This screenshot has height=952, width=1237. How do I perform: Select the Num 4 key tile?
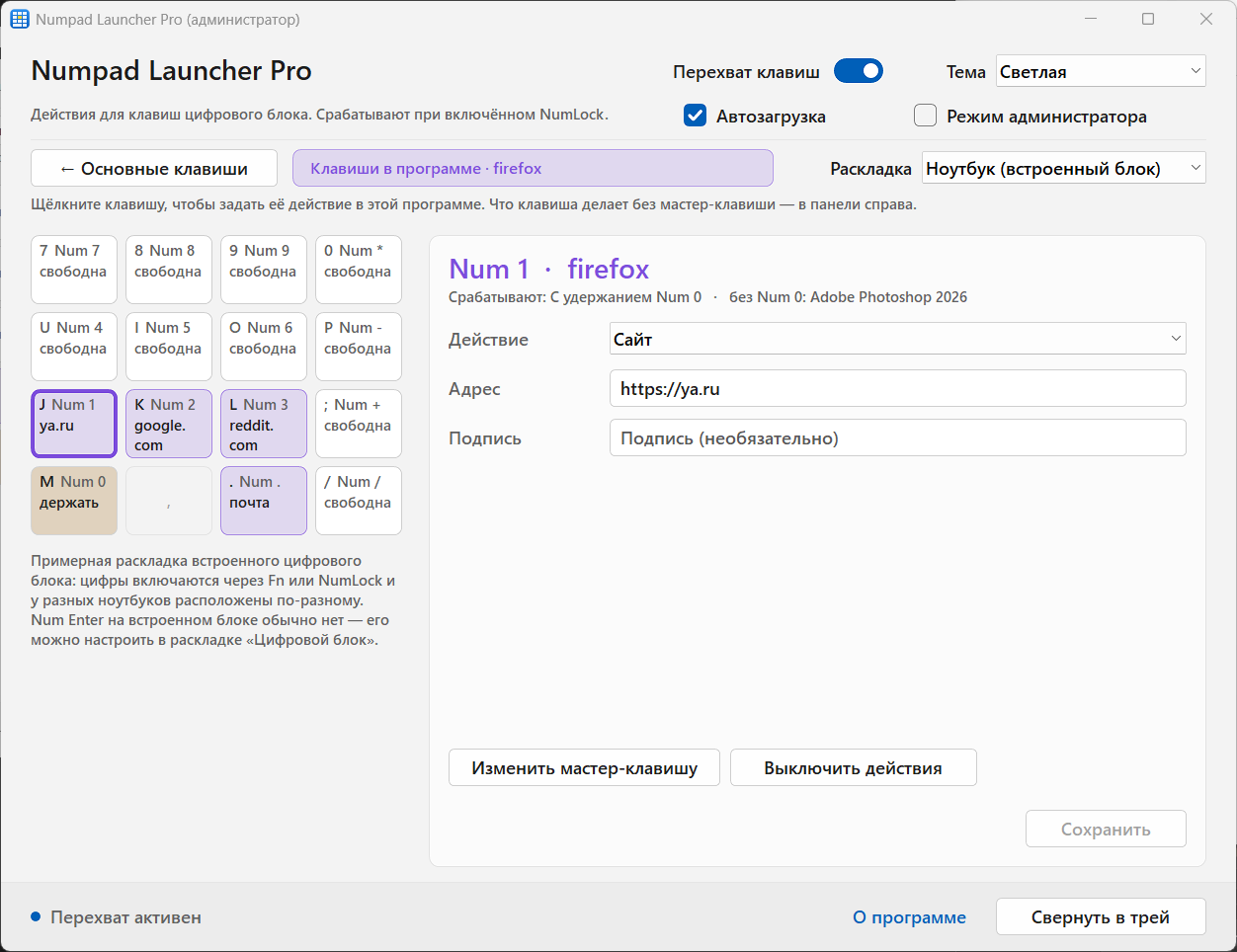tap(74, 347)
